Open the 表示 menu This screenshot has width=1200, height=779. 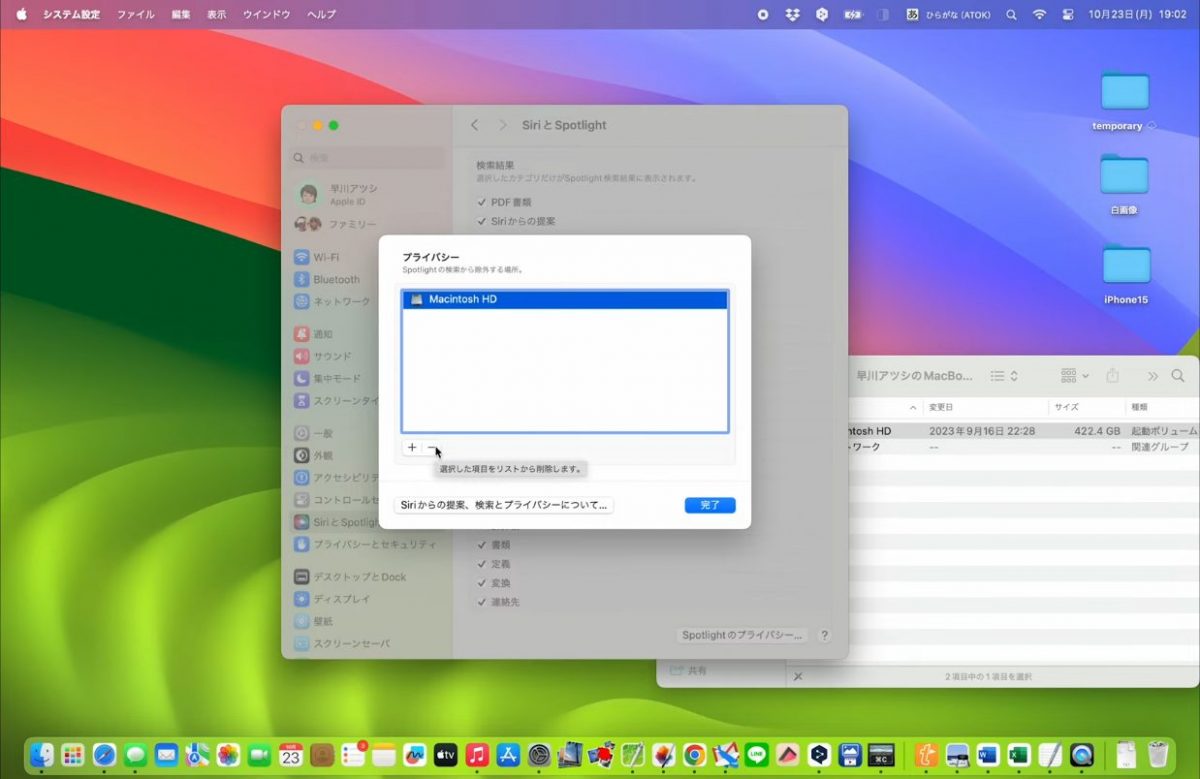(217, 15)
